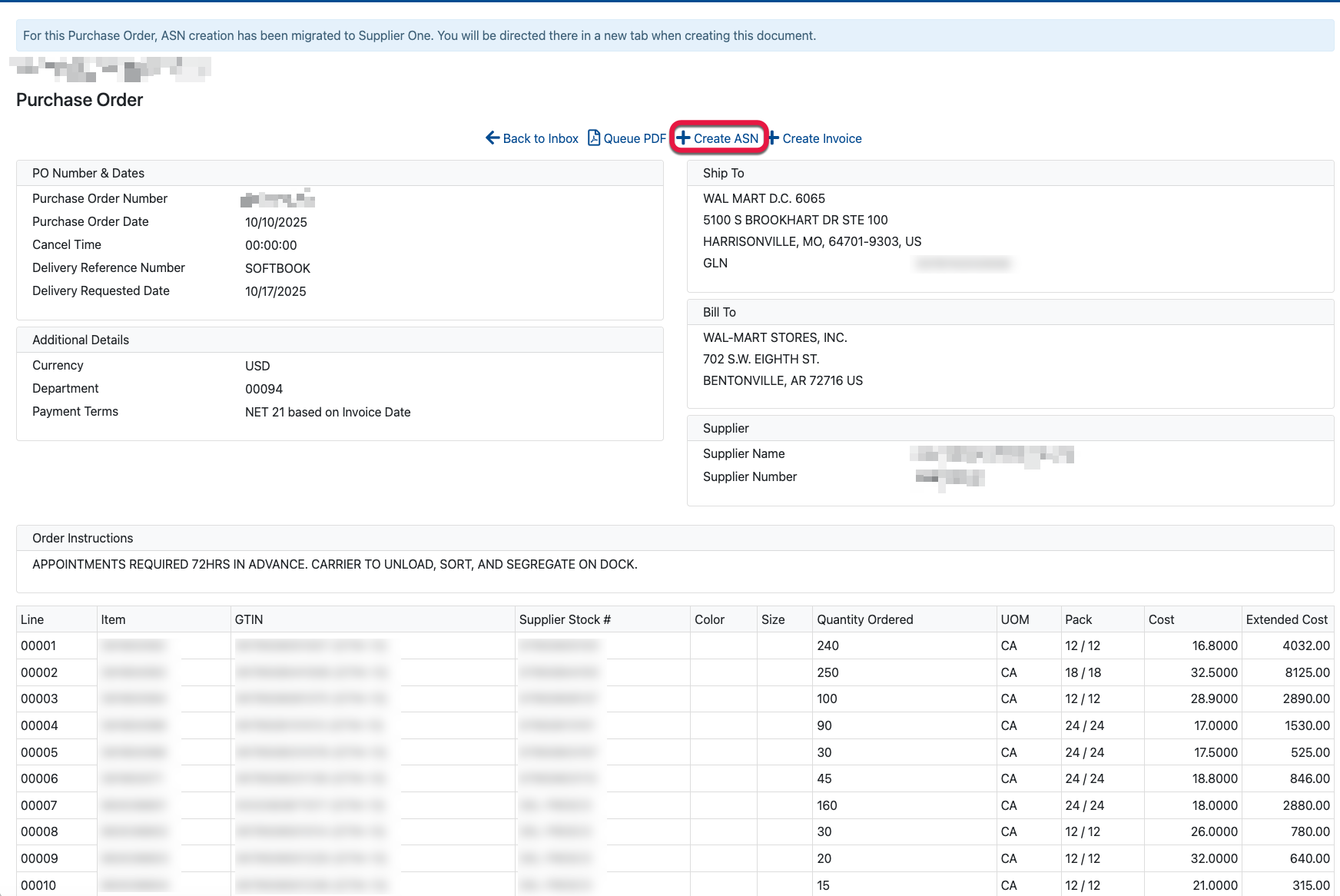Click the Supplier One migration notice banner
Viewport: 1340px width, 896px height.
click(x=420, y=35)
